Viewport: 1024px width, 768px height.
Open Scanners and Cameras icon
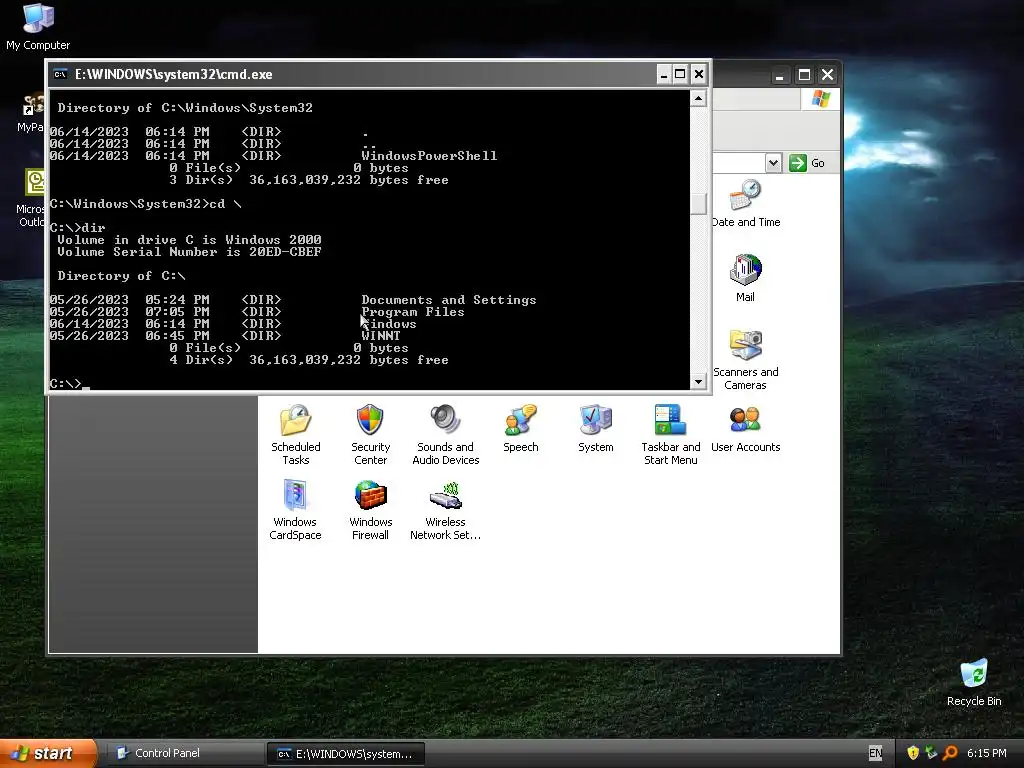coord(745,359)
